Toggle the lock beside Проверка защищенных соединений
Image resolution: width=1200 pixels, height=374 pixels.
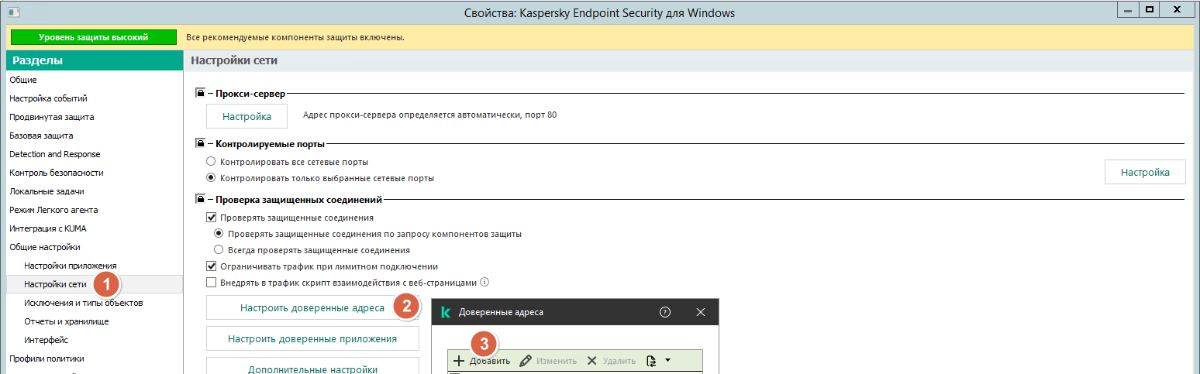coord(200,200)
